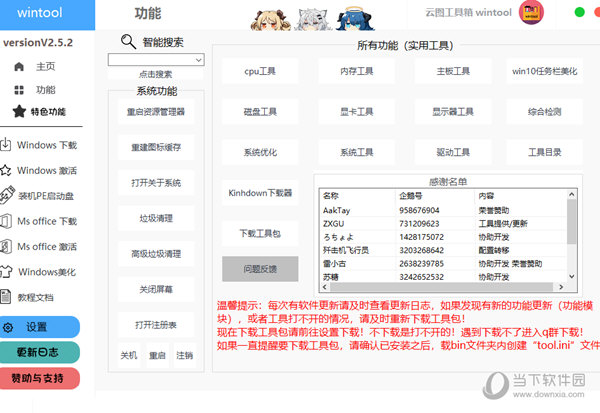Click the thanks list scroll-up arrow

(x=571, y=194)
